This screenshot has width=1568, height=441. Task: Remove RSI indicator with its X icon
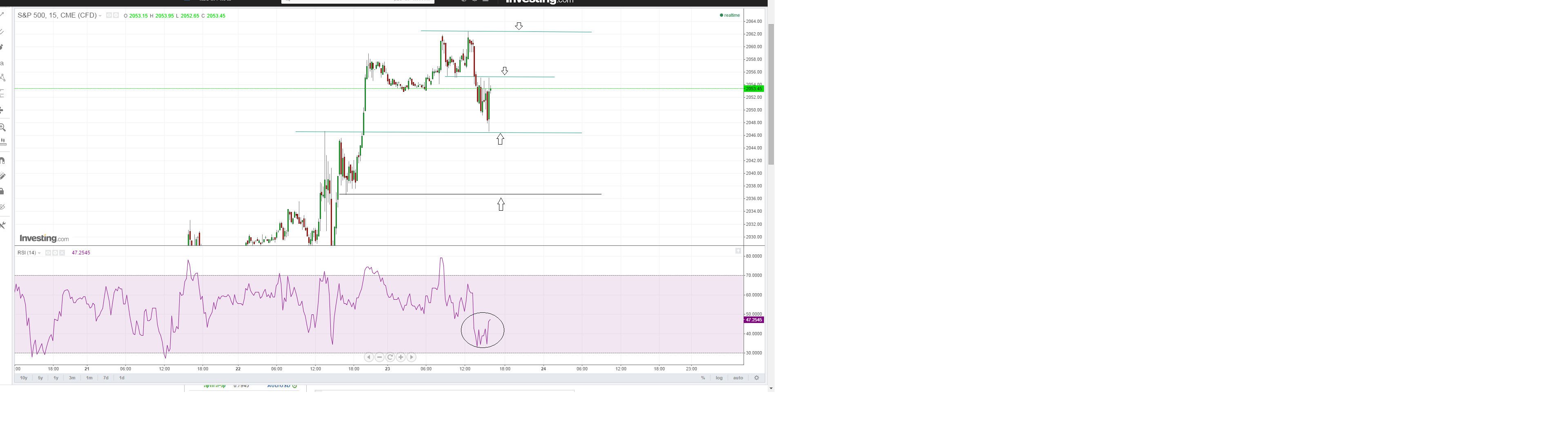coord(62,253)
